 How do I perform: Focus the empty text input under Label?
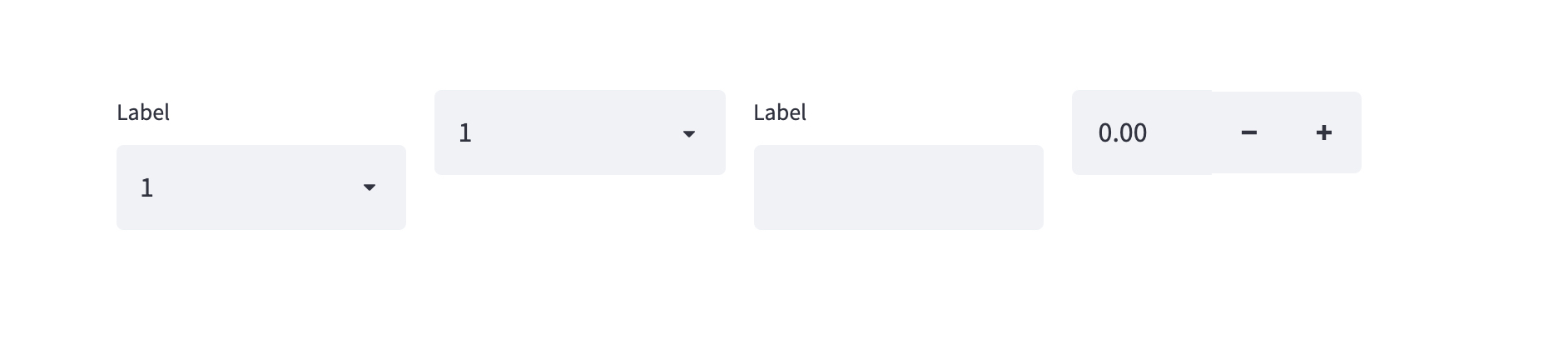pyautogui.click(x=898, y=187)
